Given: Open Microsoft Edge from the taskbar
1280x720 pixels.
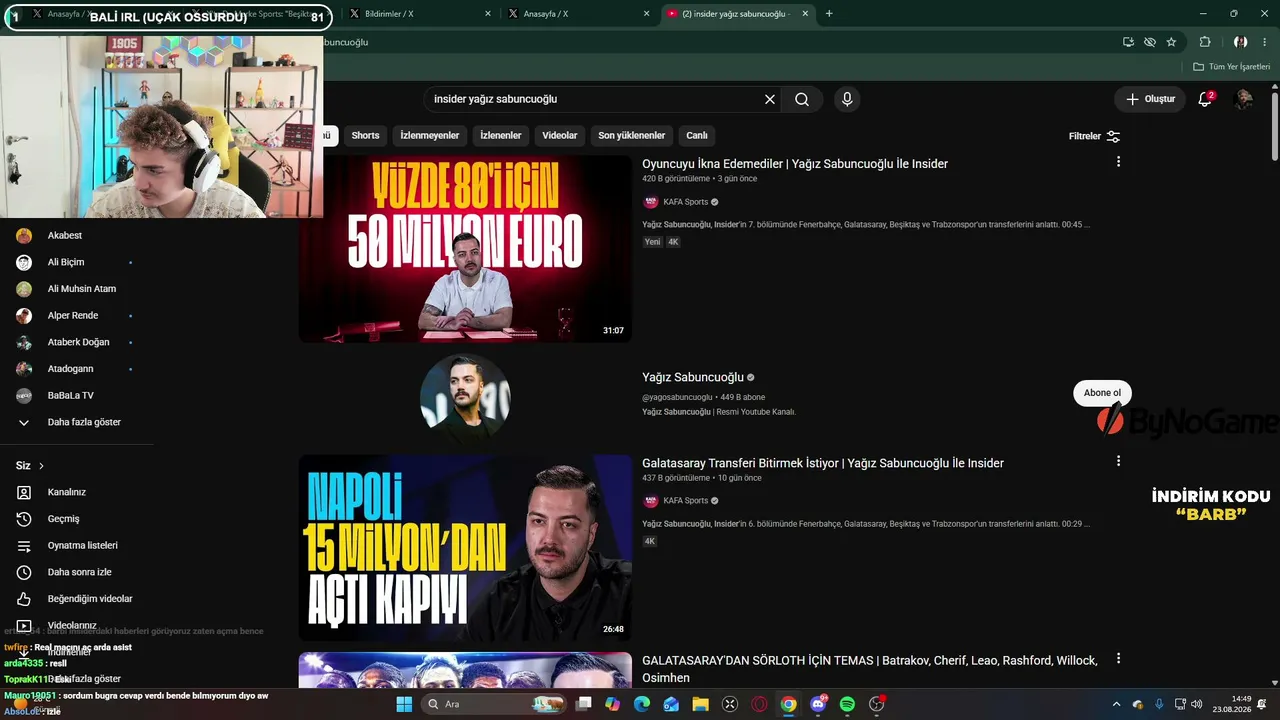Looking at the screenshot, I should (x=642, y=704).
